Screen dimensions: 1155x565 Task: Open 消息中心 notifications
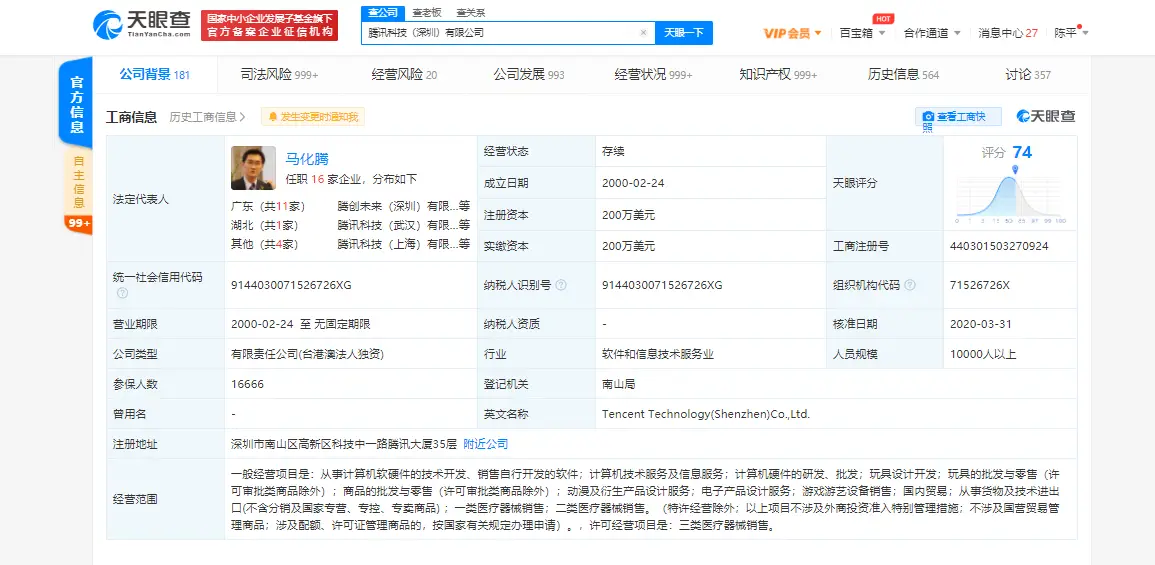click(1008, 33)
